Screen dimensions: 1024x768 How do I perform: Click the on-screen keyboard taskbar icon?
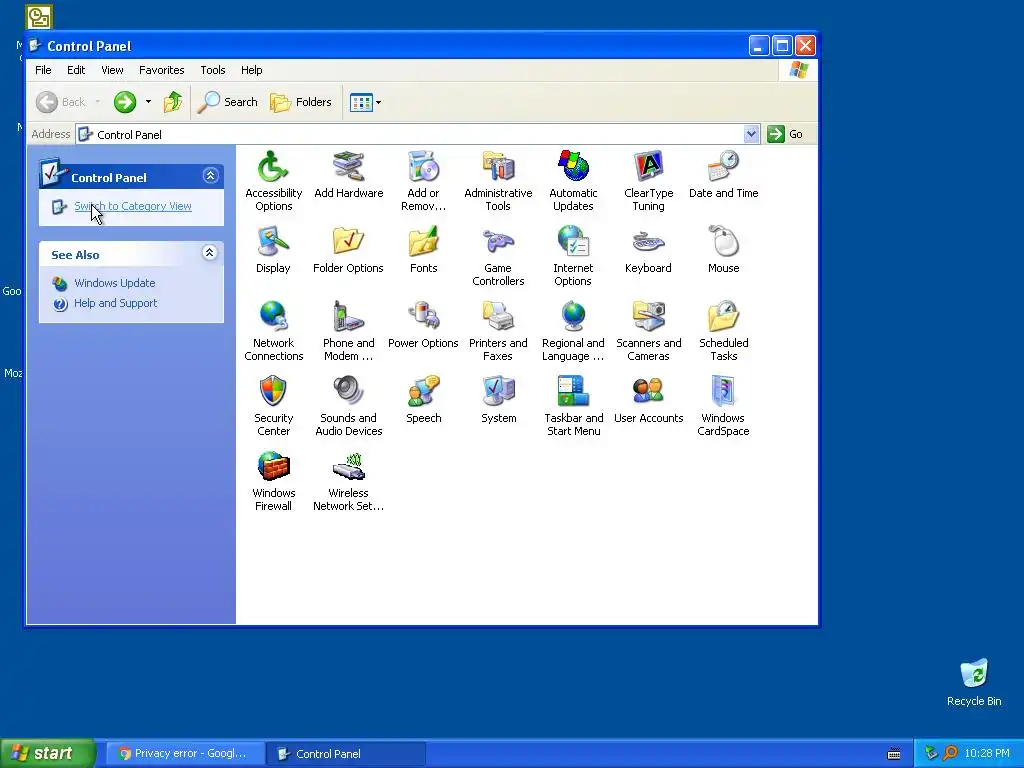(894, 754)
